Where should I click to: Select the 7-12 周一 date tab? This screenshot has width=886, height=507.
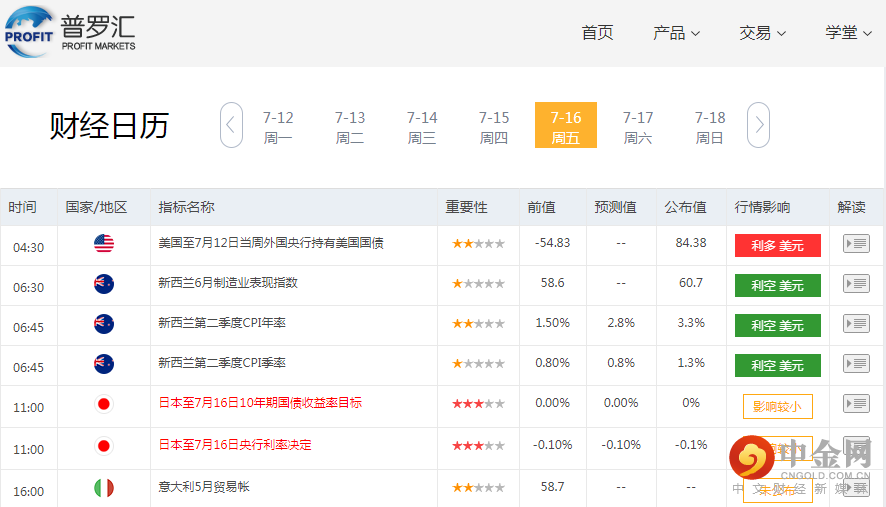tap(278, 127)
